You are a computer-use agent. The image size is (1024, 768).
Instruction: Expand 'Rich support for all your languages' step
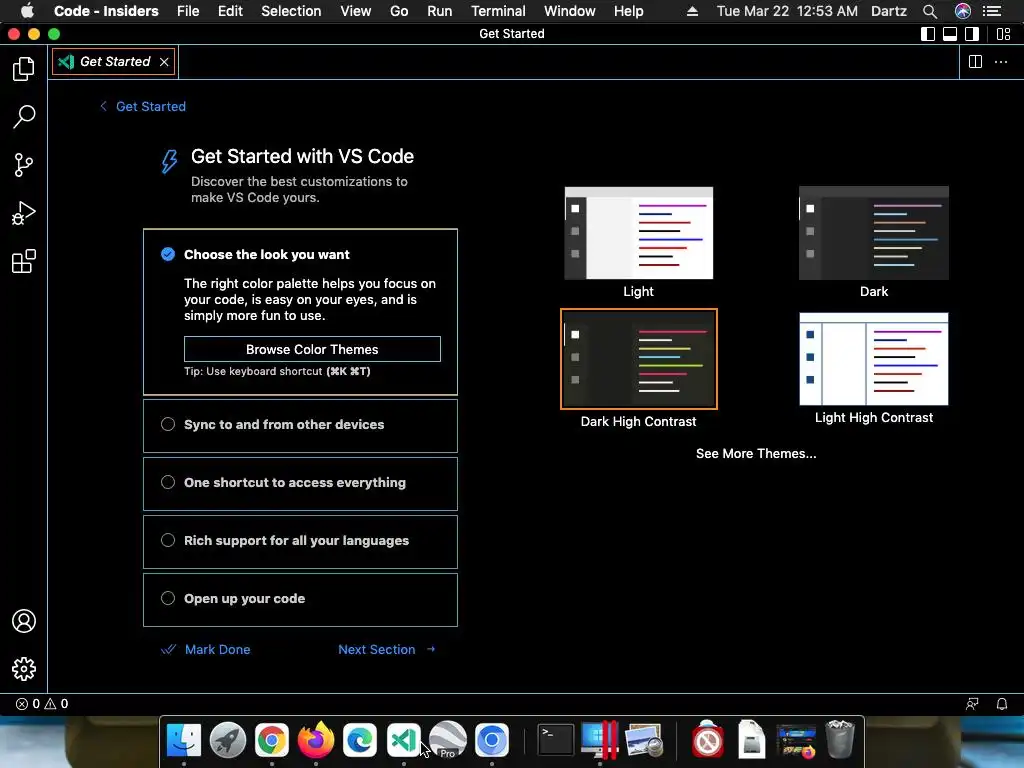[x=300, y=542]
